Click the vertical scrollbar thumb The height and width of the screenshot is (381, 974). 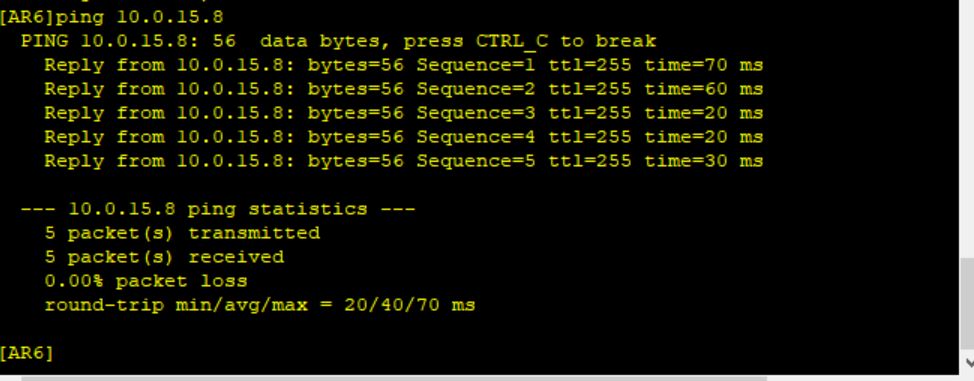967,305
